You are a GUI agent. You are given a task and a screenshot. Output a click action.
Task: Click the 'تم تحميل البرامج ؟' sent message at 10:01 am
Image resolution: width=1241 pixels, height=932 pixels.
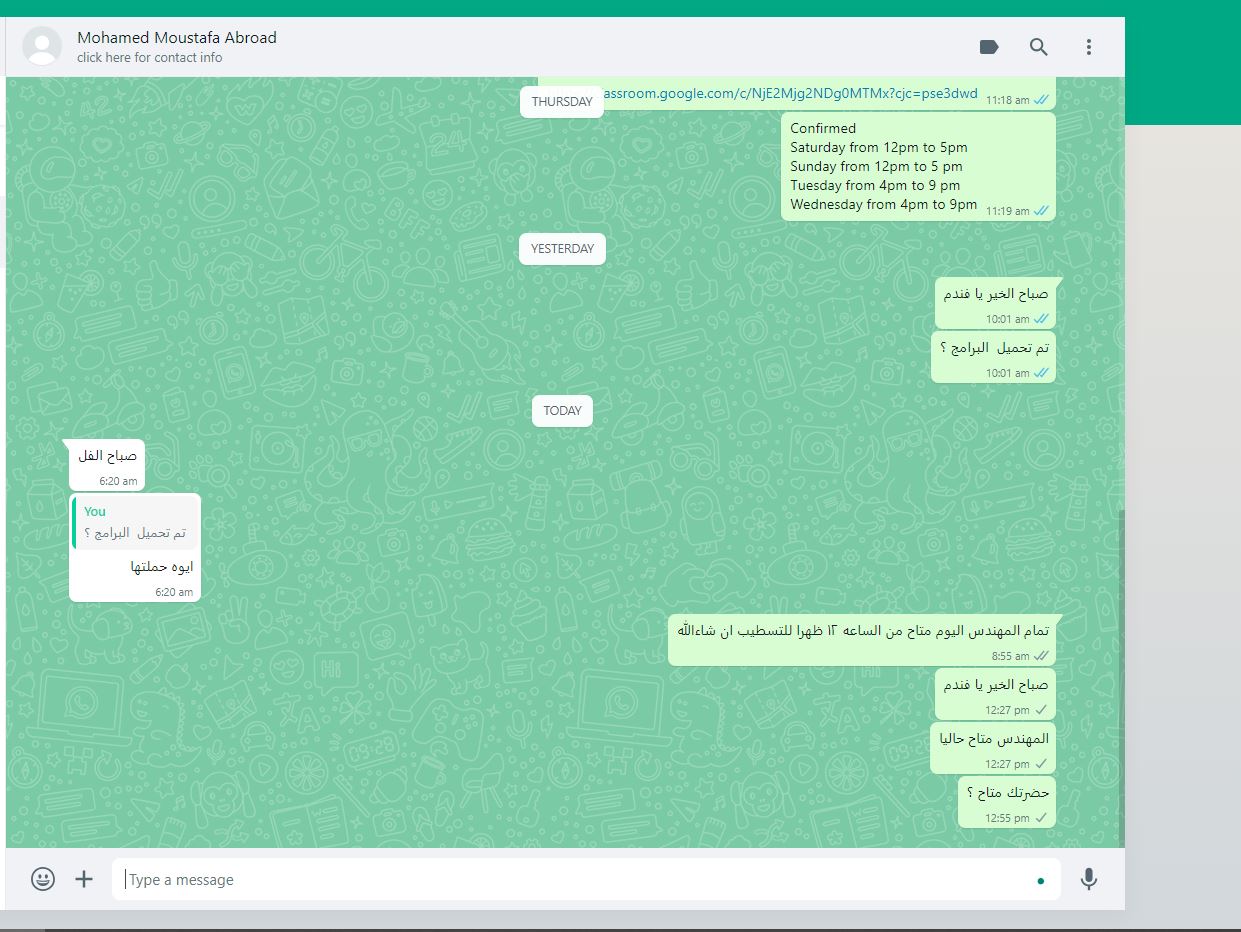tap(993, 356)
